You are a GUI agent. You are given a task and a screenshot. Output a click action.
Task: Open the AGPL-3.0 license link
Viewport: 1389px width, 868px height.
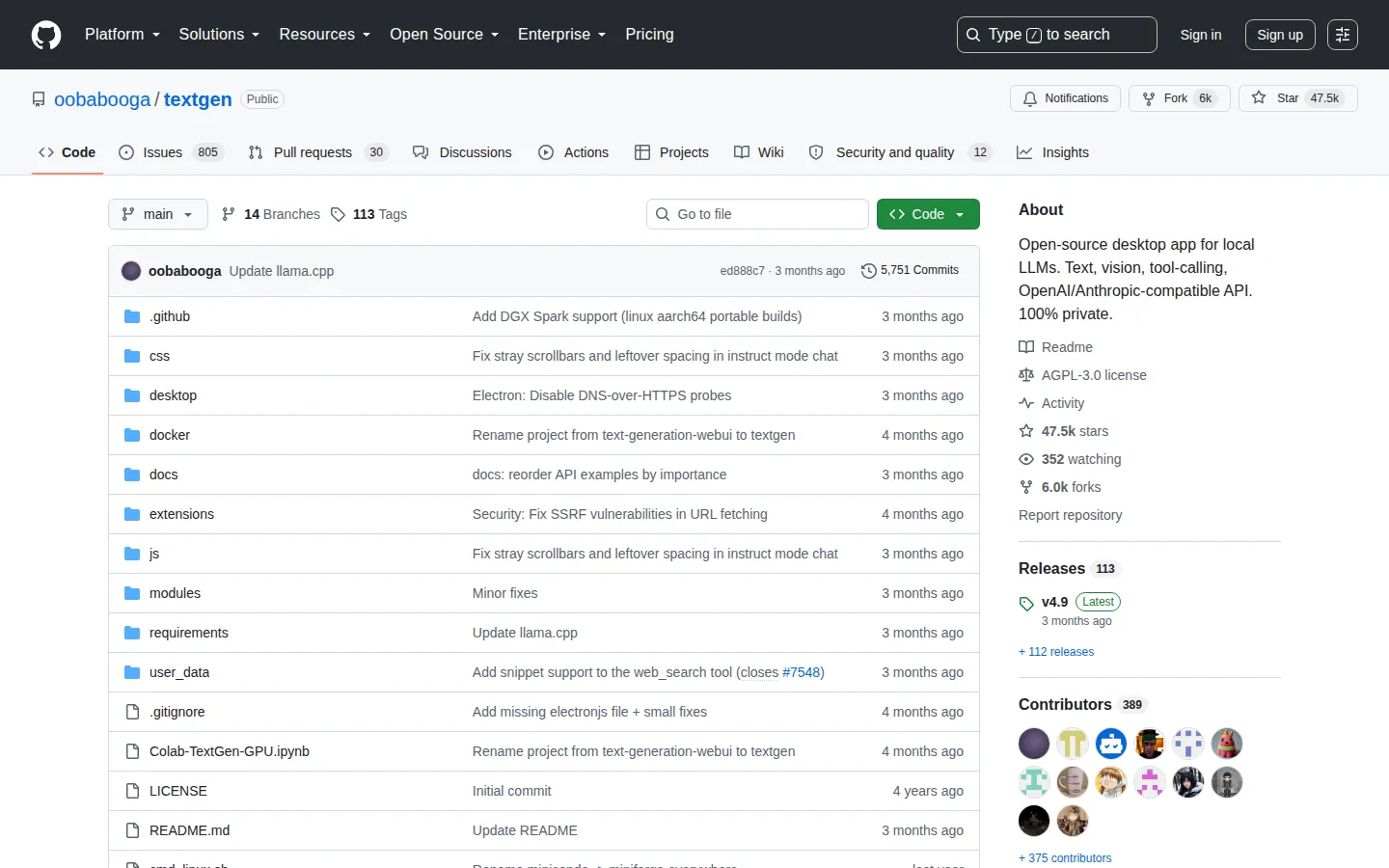[x=1082, y=375]
